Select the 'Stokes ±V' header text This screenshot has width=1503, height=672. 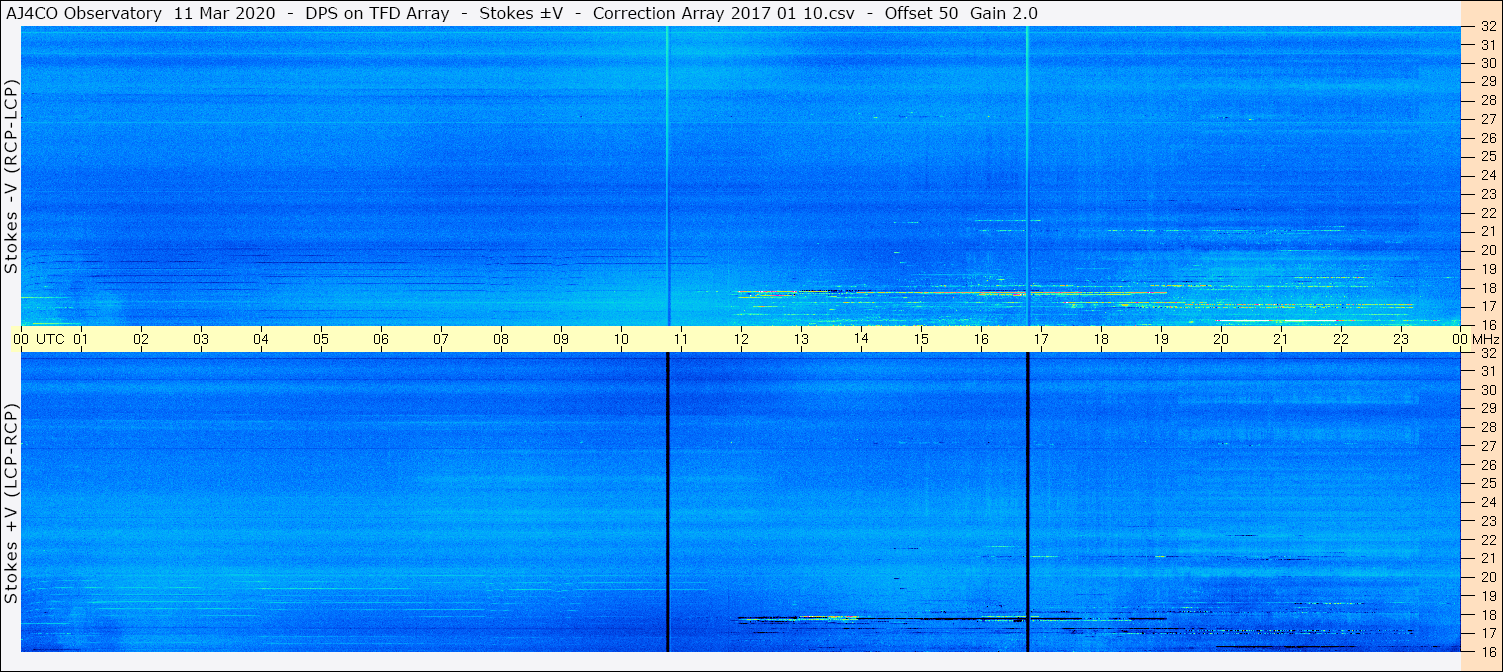coord(521,13)
